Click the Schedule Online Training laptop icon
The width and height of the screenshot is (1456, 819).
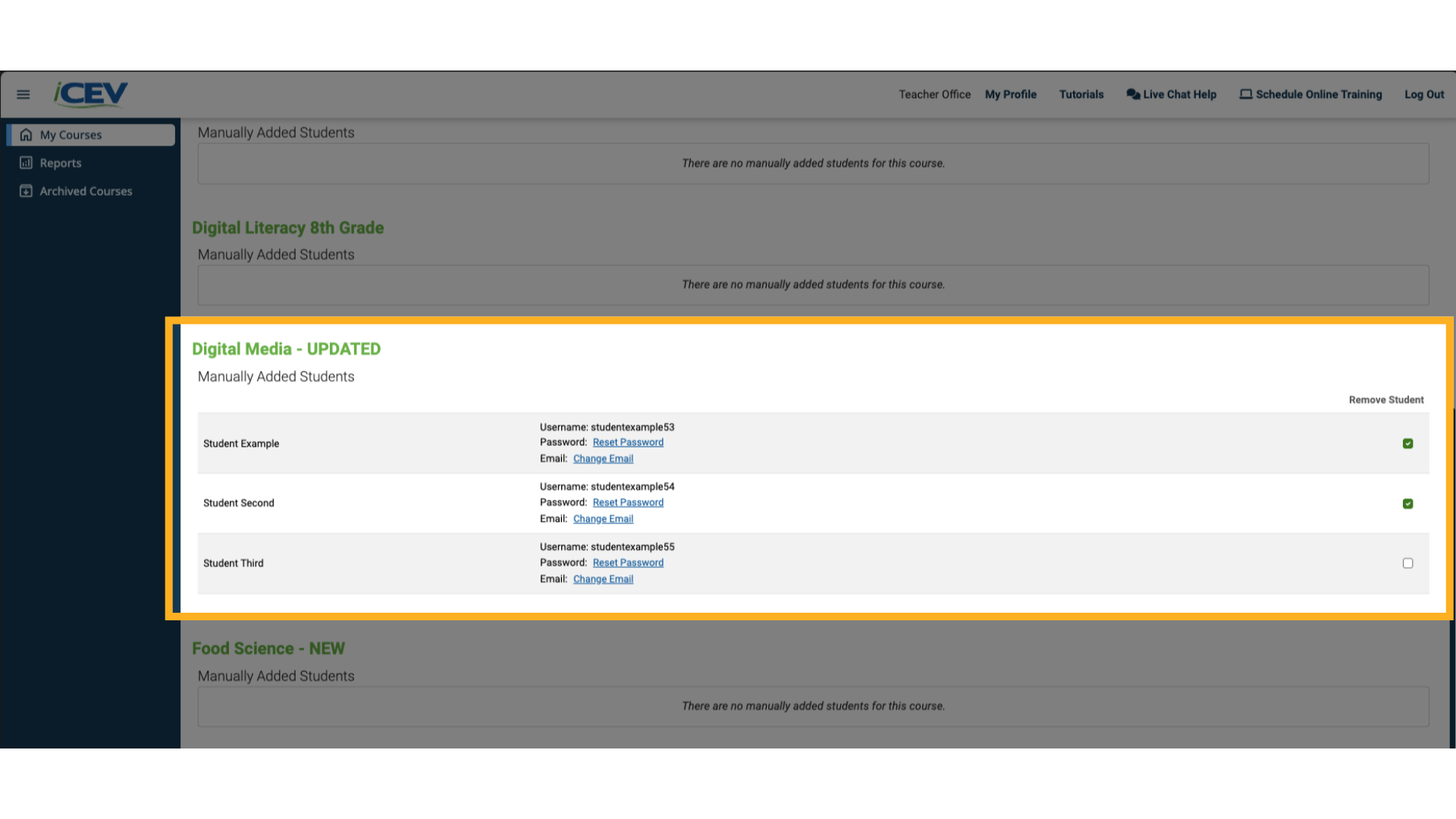(1246, 95)
